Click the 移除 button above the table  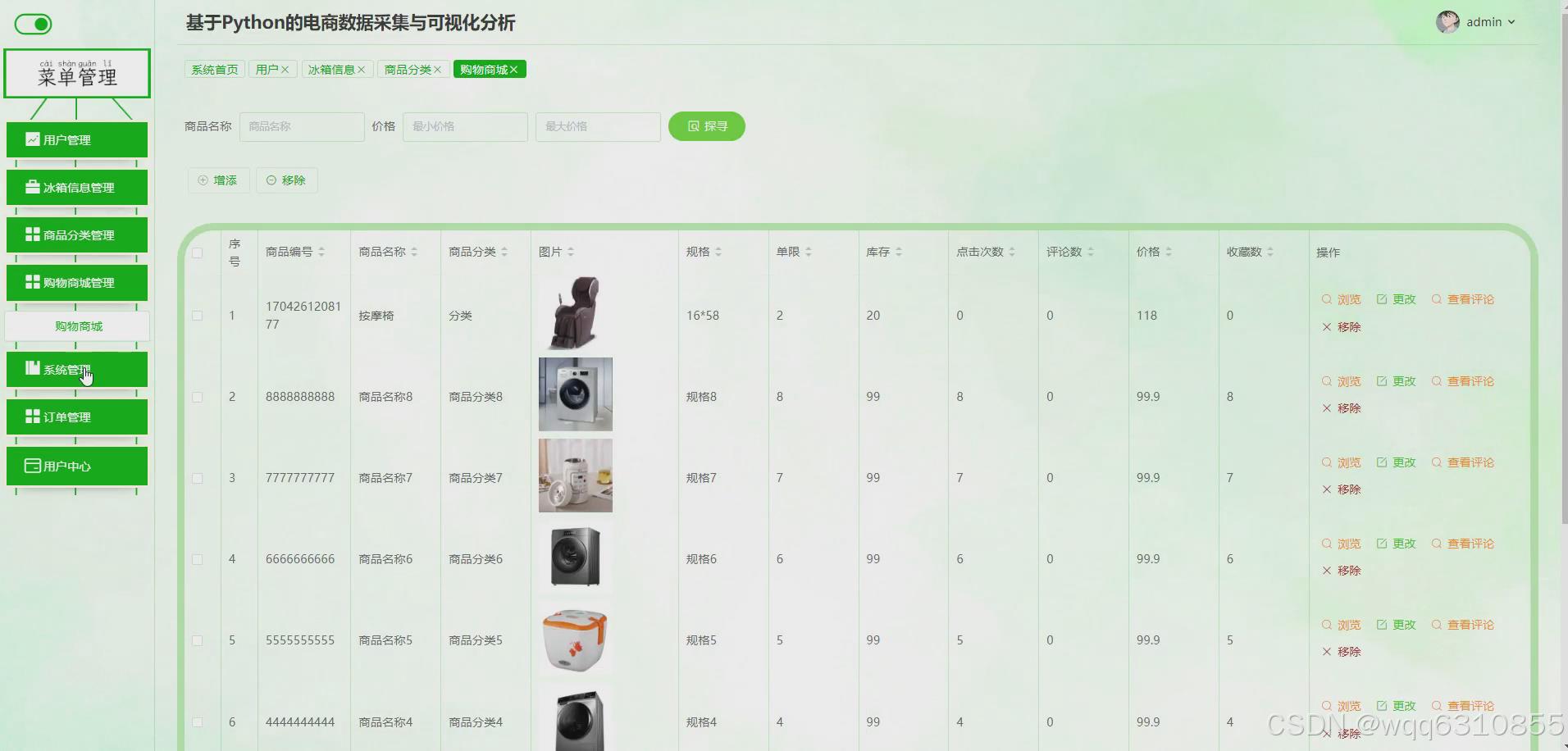tap(286, 180)
